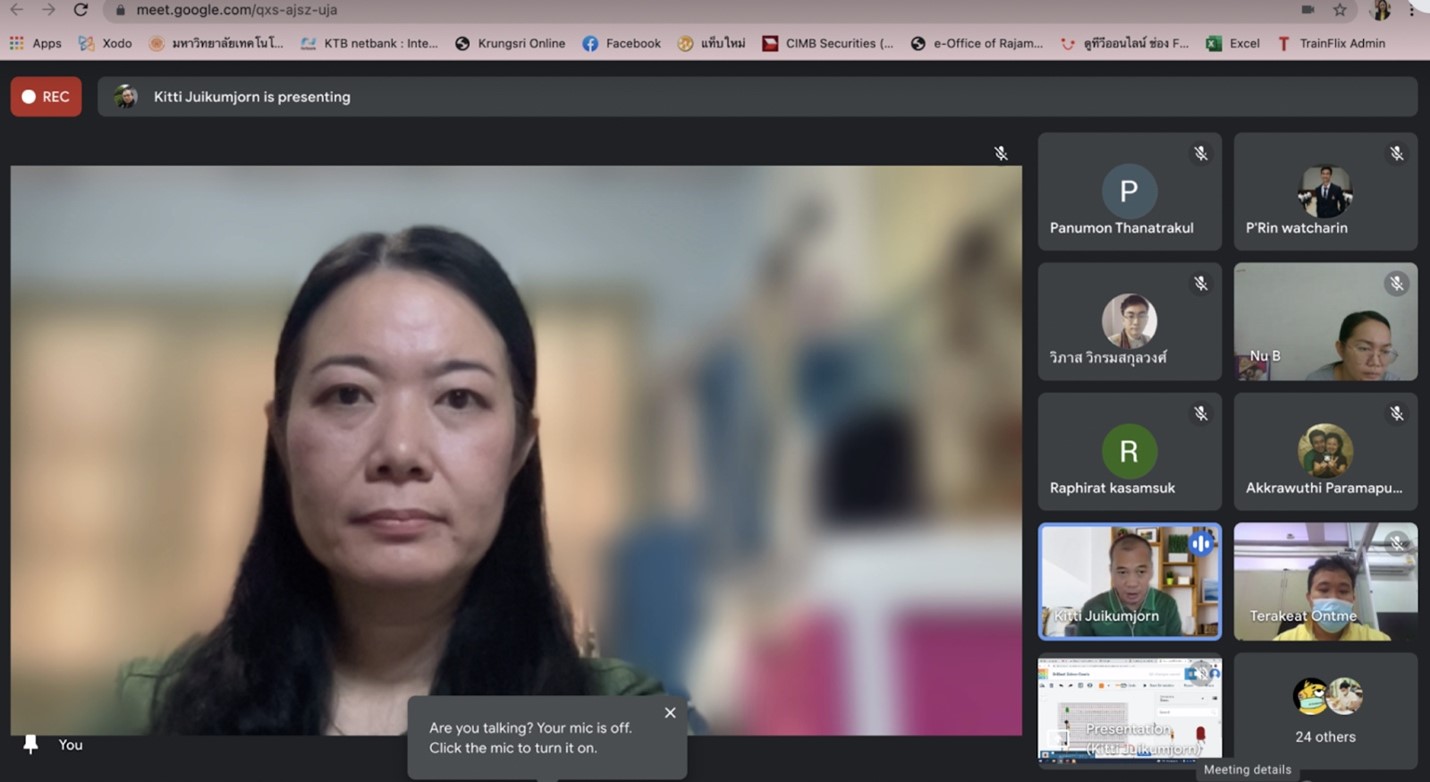Image resolution: width=1430 pixels, height=782 pixels.
Task: Click the pin icon next to You
Action: 31,744
